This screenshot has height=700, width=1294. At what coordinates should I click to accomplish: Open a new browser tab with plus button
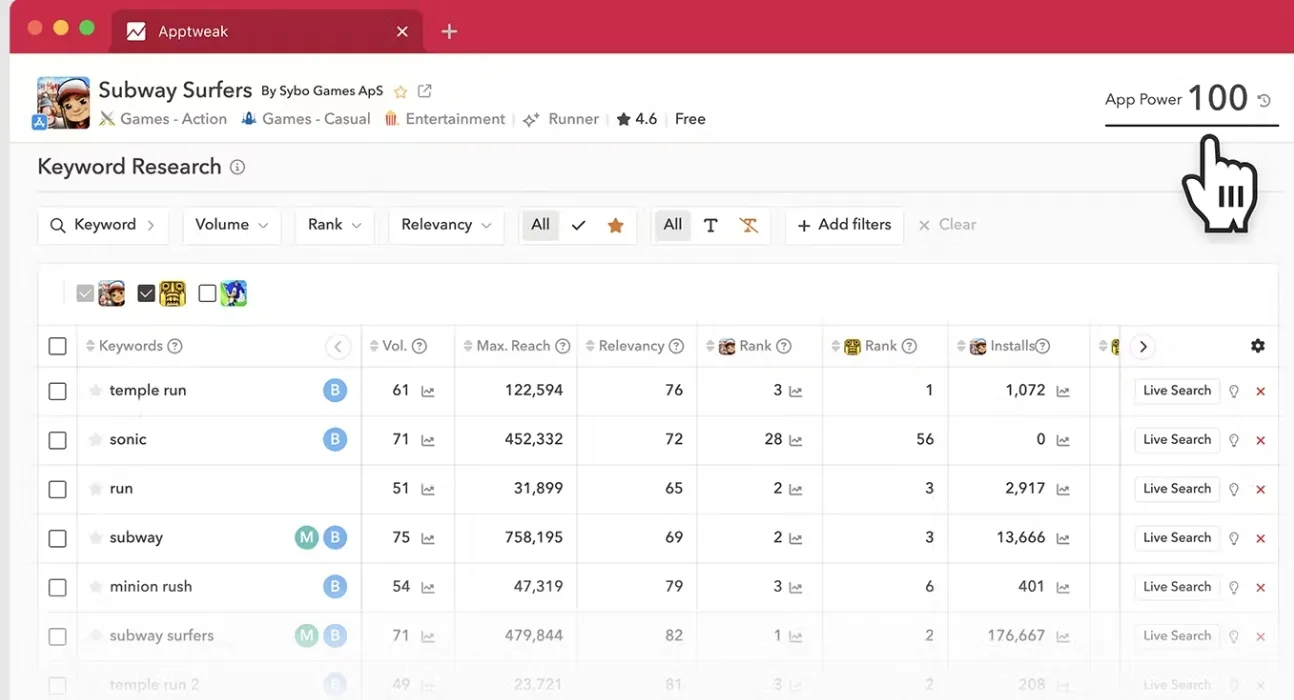coord(449,31)
